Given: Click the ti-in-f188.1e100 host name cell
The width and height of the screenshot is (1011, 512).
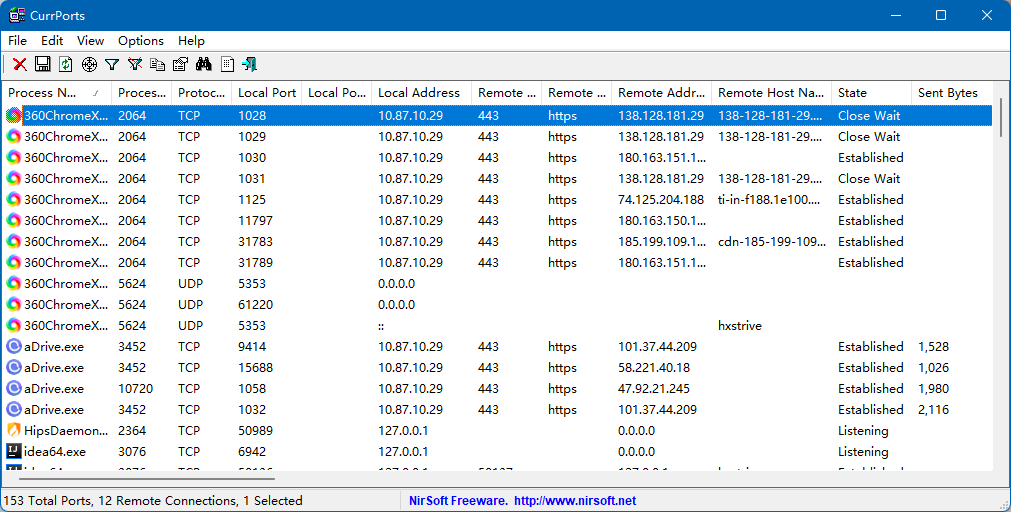Looking at the screenshot, I should point(769,199).
